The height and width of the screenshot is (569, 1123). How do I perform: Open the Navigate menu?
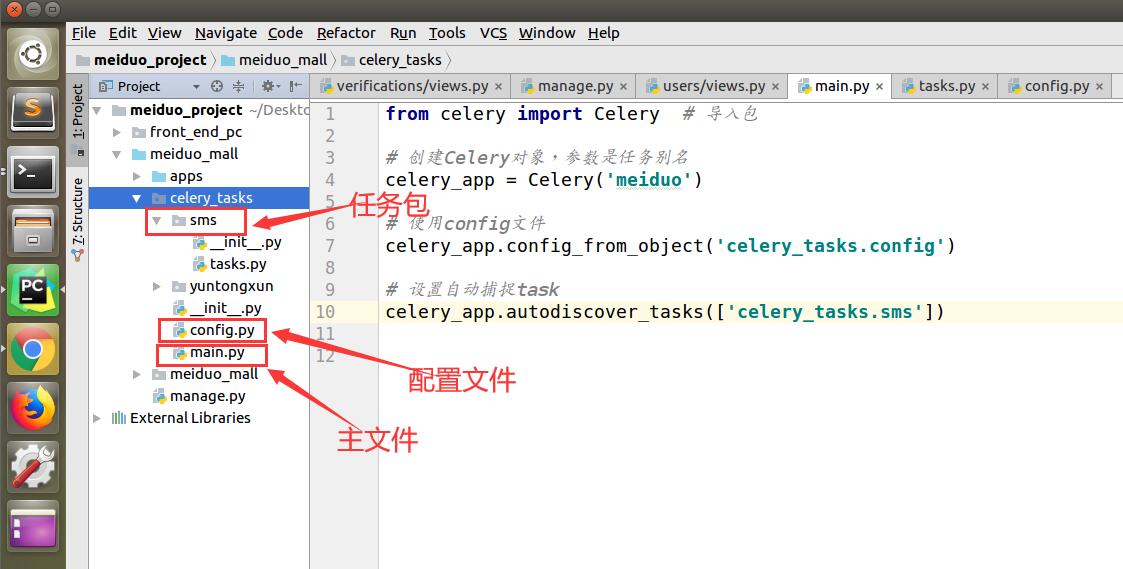[226, 33]
